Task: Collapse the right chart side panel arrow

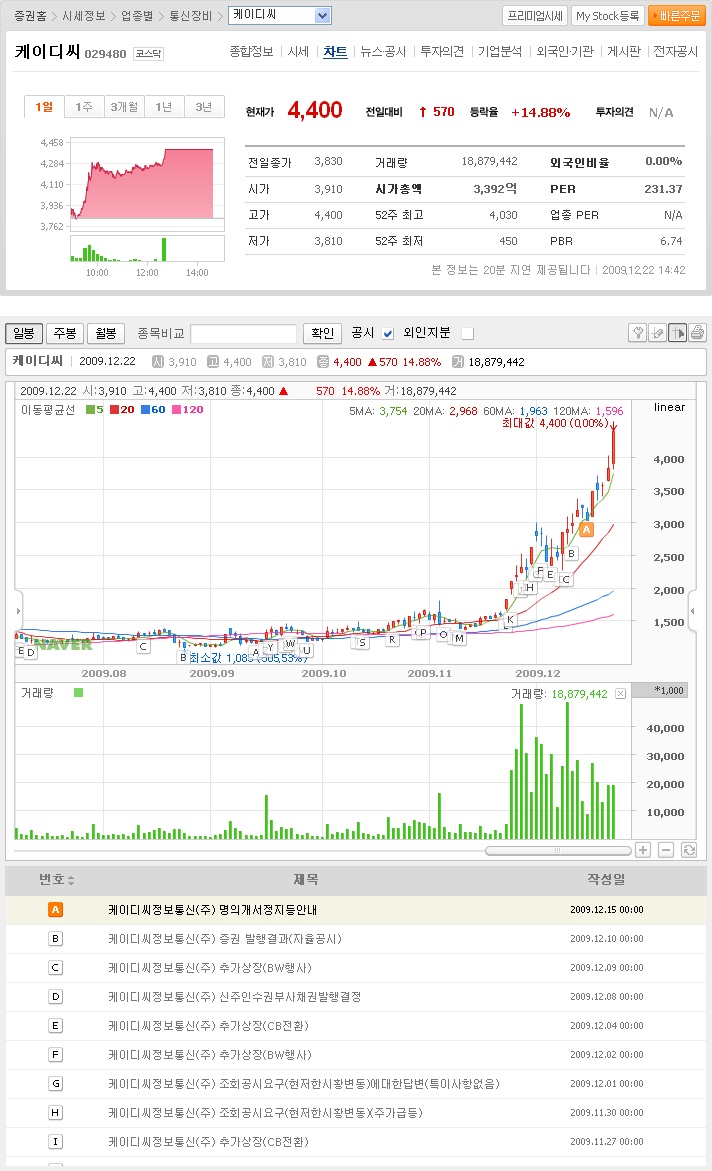Action: (x=693, y=611)
